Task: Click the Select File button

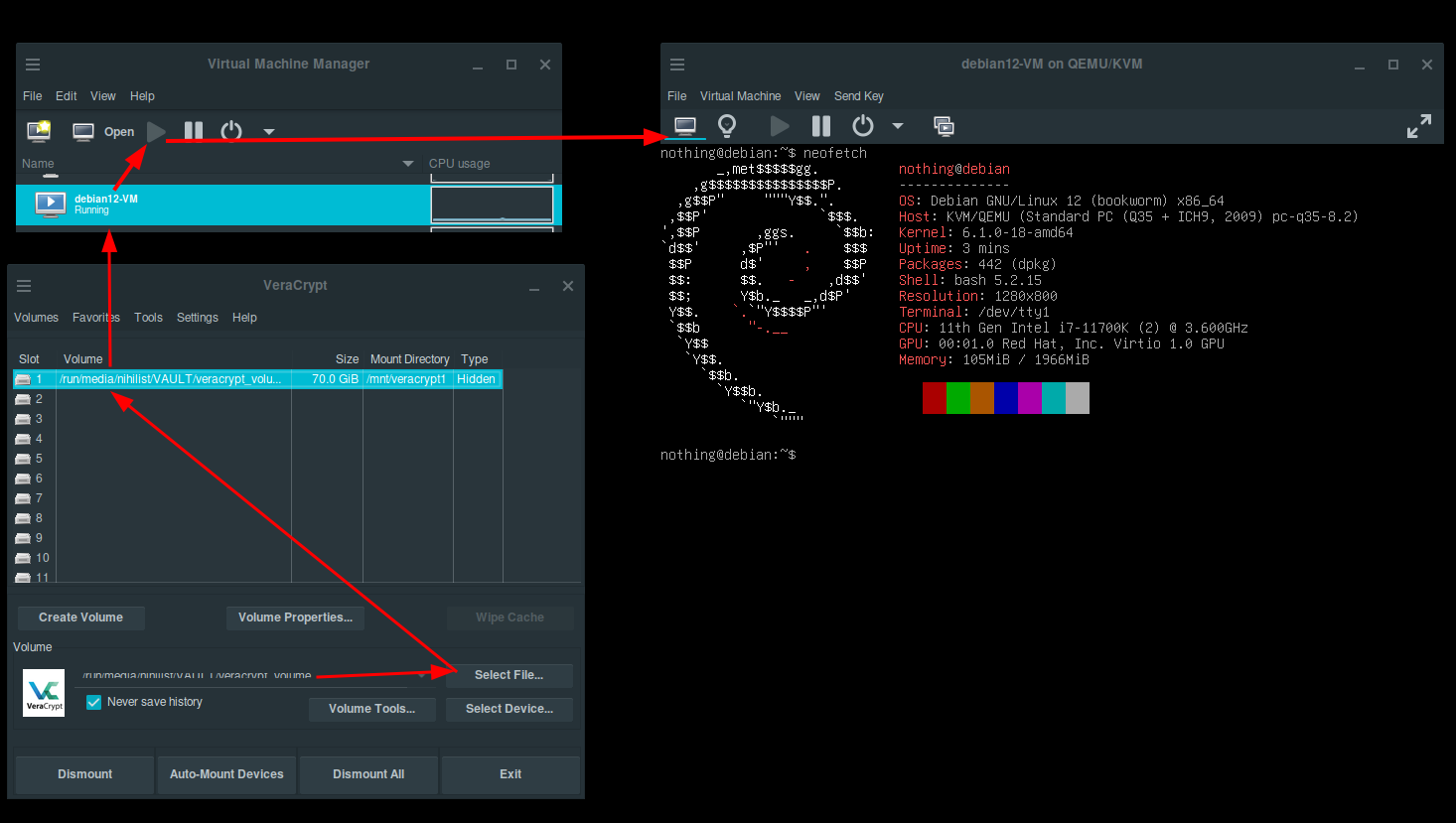Action: (x=509, y=675)
